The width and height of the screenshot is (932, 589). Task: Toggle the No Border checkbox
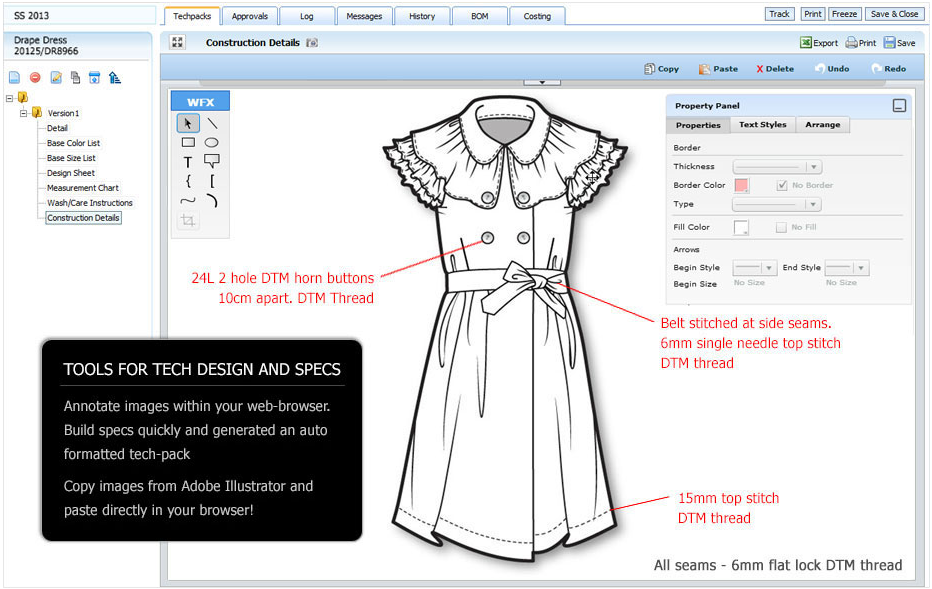pos(782,185)
